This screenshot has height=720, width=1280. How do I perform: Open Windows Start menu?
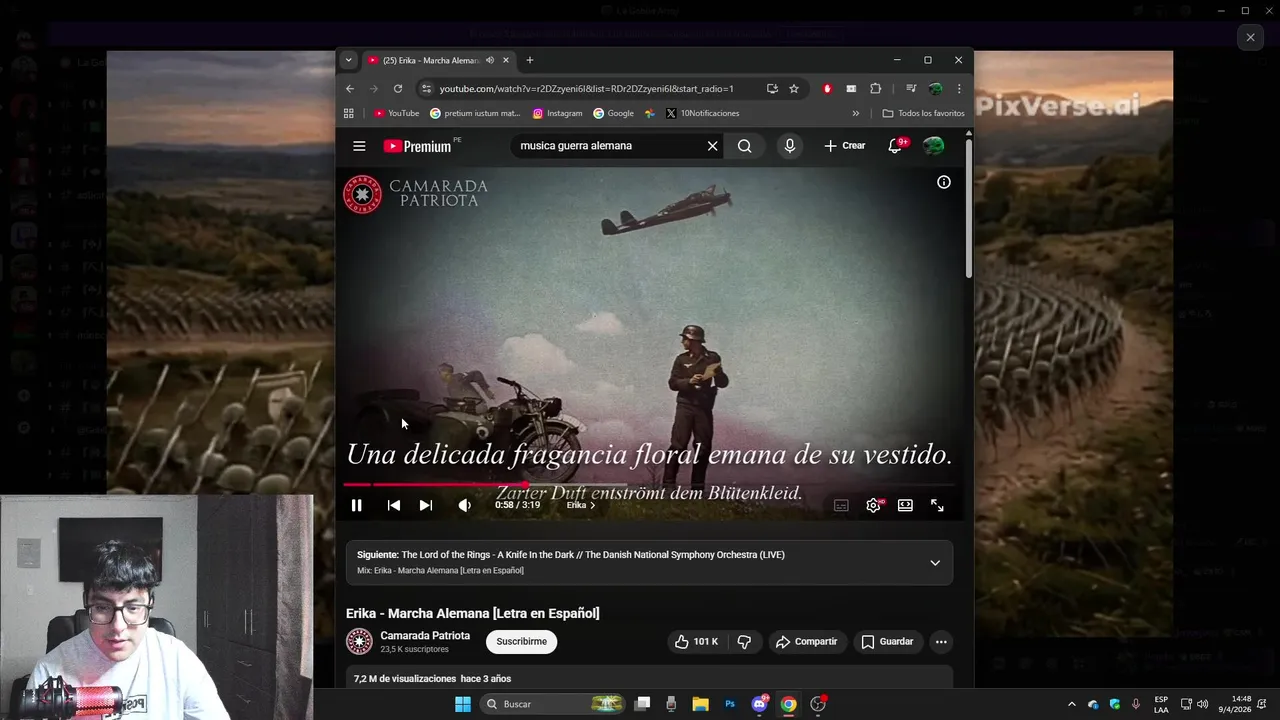(x=463, y=704)
